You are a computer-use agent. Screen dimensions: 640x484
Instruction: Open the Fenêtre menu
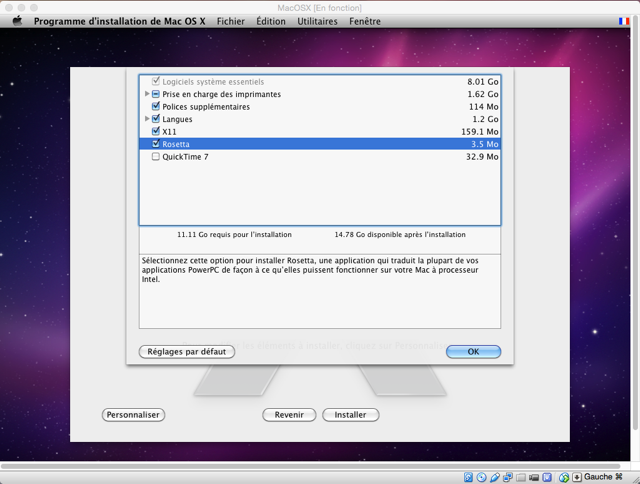[364, 21]
